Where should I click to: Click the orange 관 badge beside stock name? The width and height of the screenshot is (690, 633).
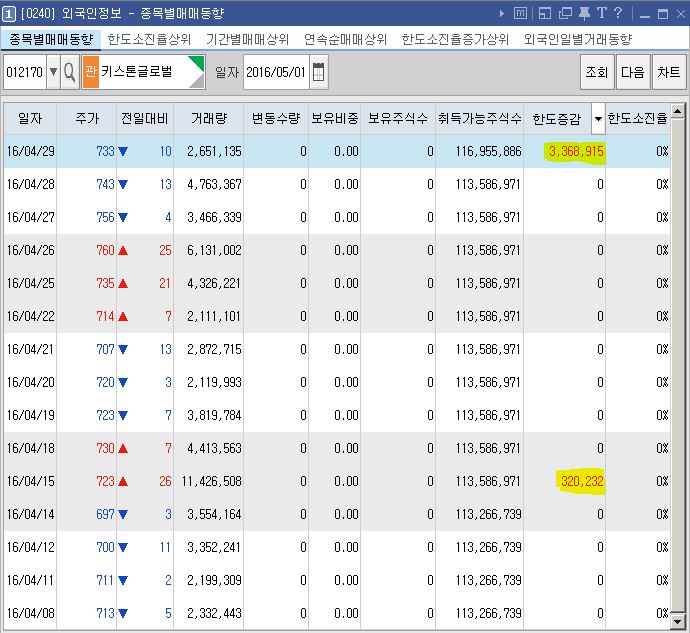point(90,72)
